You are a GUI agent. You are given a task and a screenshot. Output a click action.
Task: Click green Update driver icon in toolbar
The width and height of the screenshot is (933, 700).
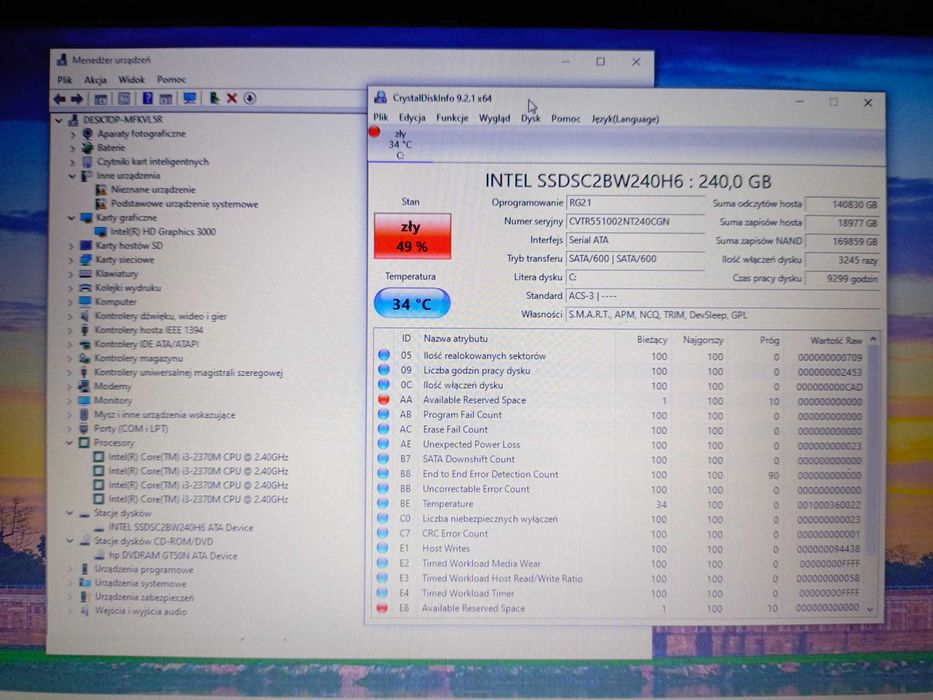pyautogui.click(x=214, y=98)
